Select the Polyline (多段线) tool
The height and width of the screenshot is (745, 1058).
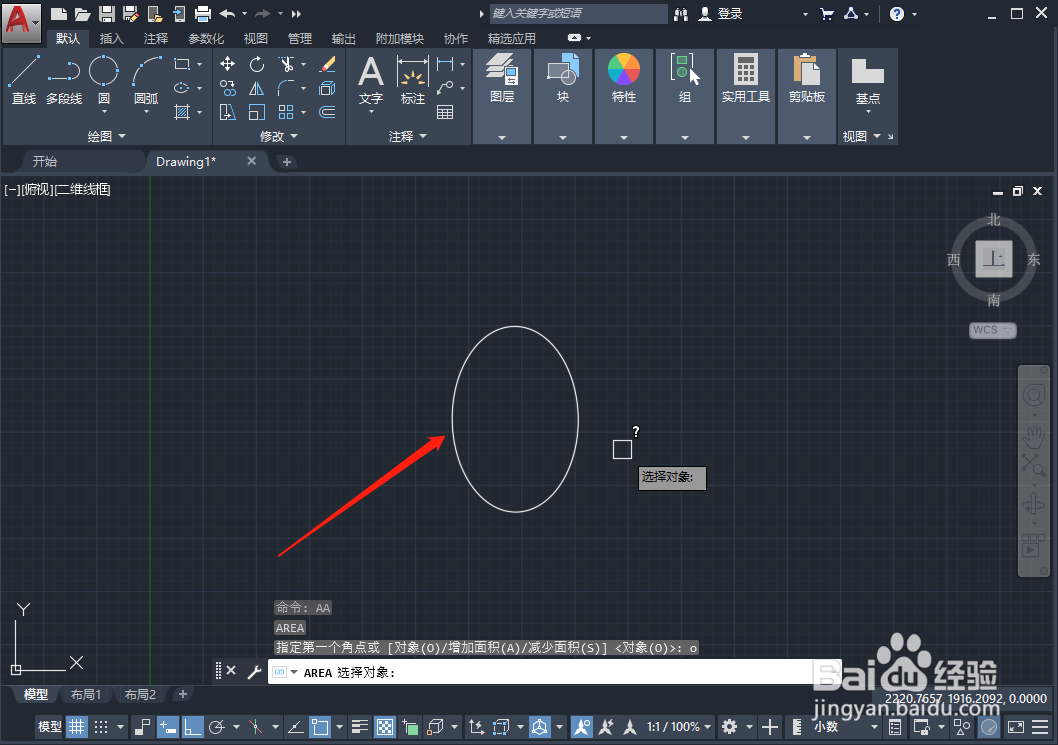tap(64, 80)
